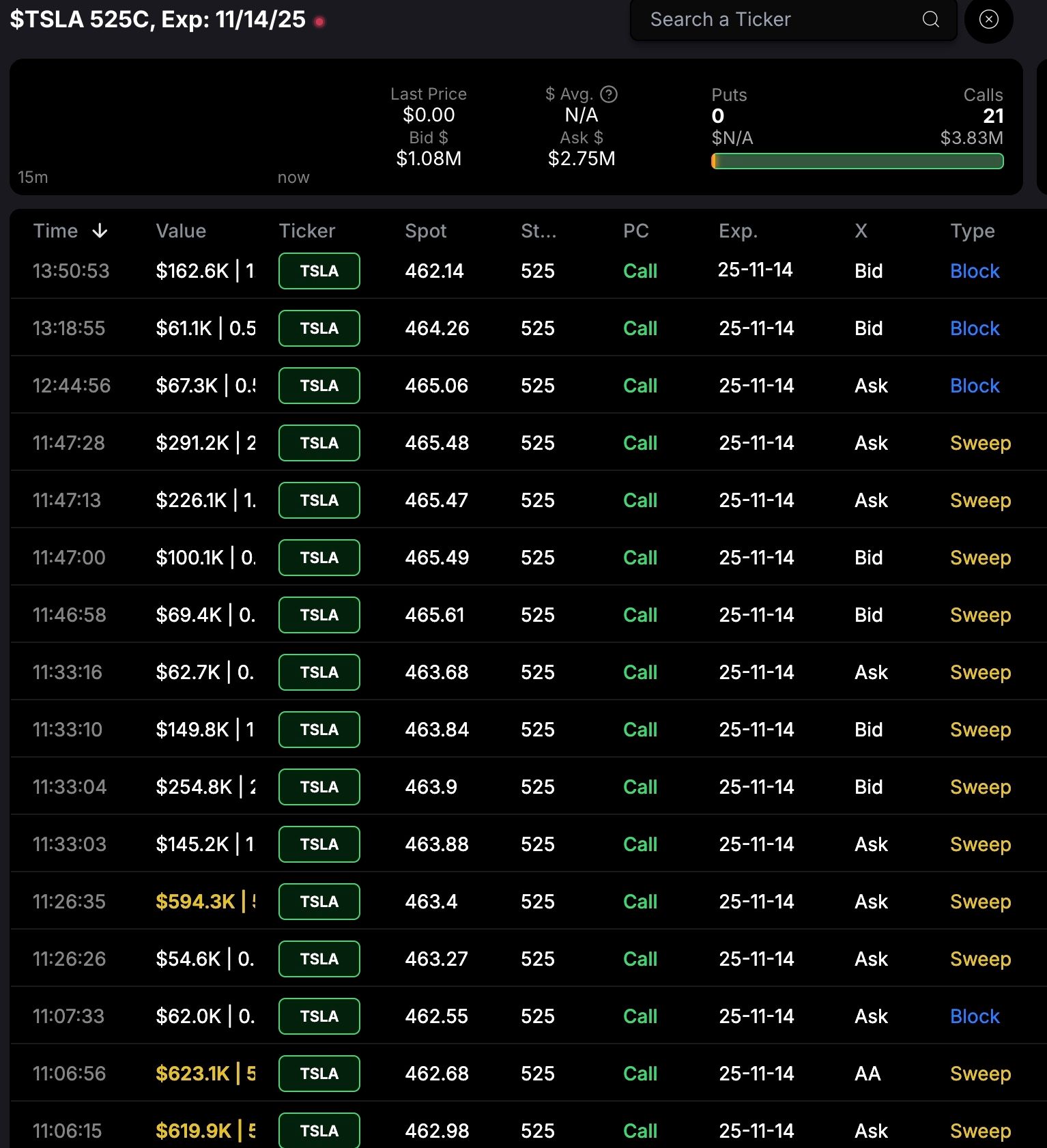Click the Block type at 11:07:33
Screen dimensions: 1047x1148
pos(975,1016)
